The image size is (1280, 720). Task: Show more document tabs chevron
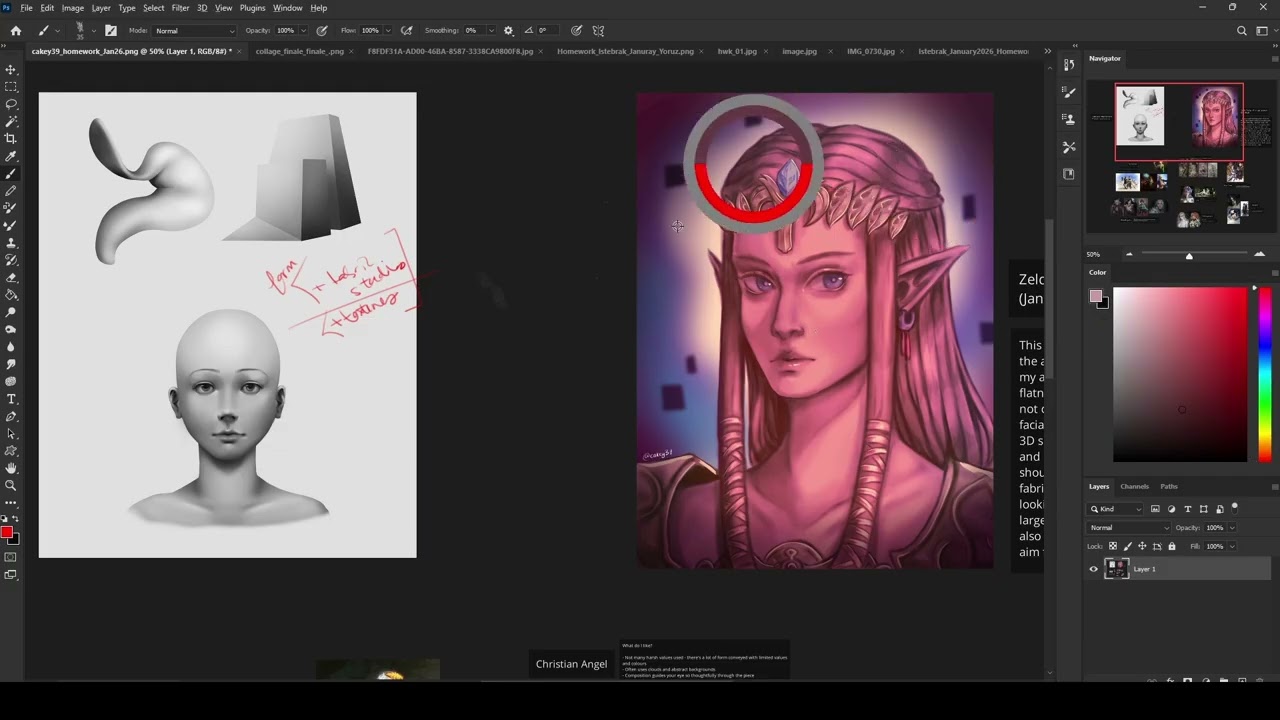pyautogui.click(x=1047, y=51)
